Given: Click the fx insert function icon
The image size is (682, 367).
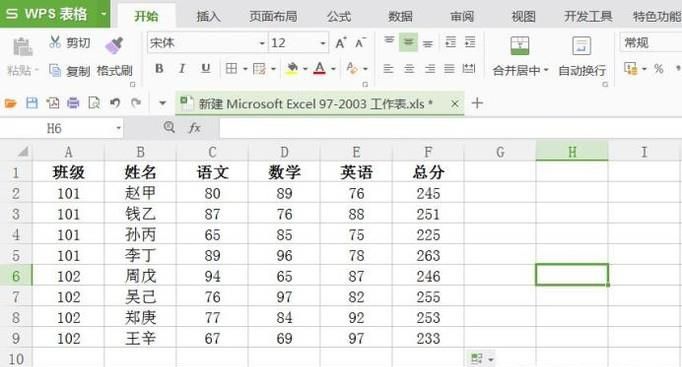Looking at the screenshot, I should coord(194,128).
